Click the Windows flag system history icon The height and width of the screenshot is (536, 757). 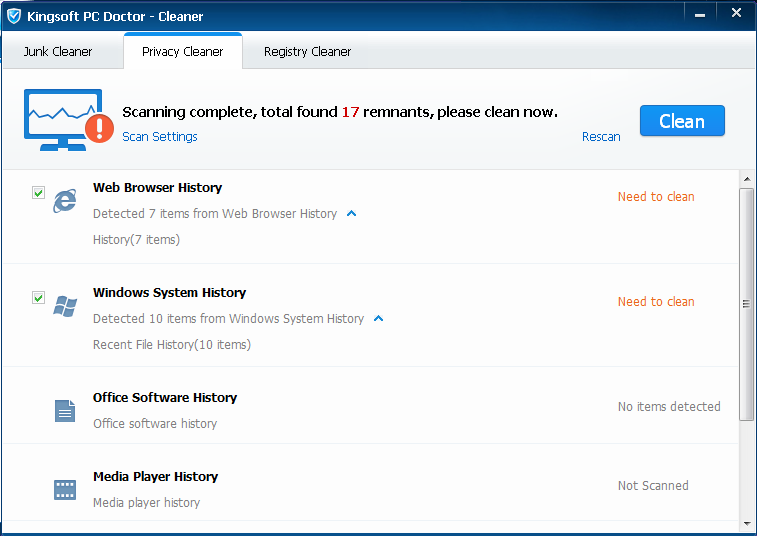pyautogui.click(x=65, y=306)
